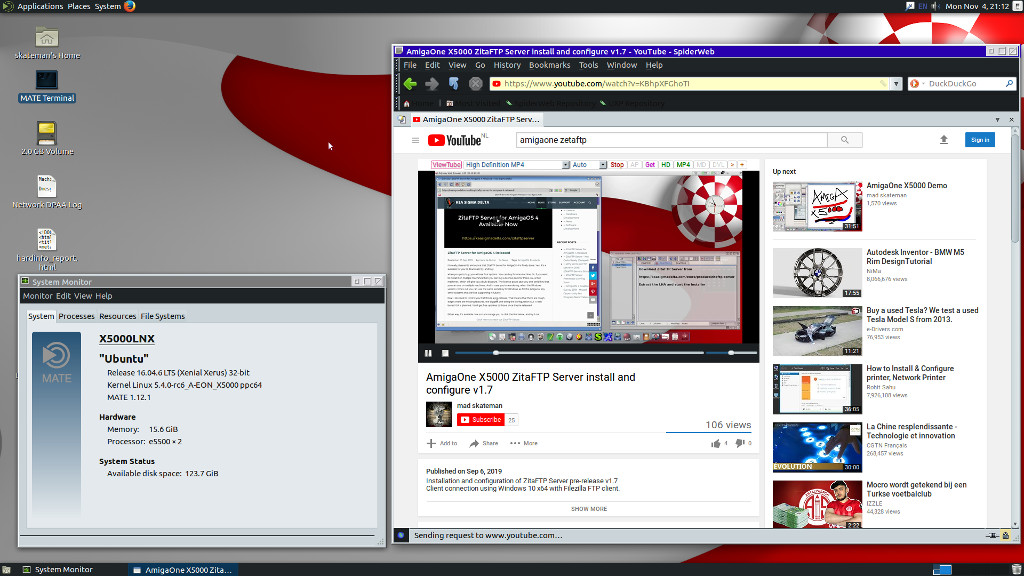The height and width of the screenshot is (576, 1024).
Task: Open the network icon in the top panel
Action: (x=910, y=6)
